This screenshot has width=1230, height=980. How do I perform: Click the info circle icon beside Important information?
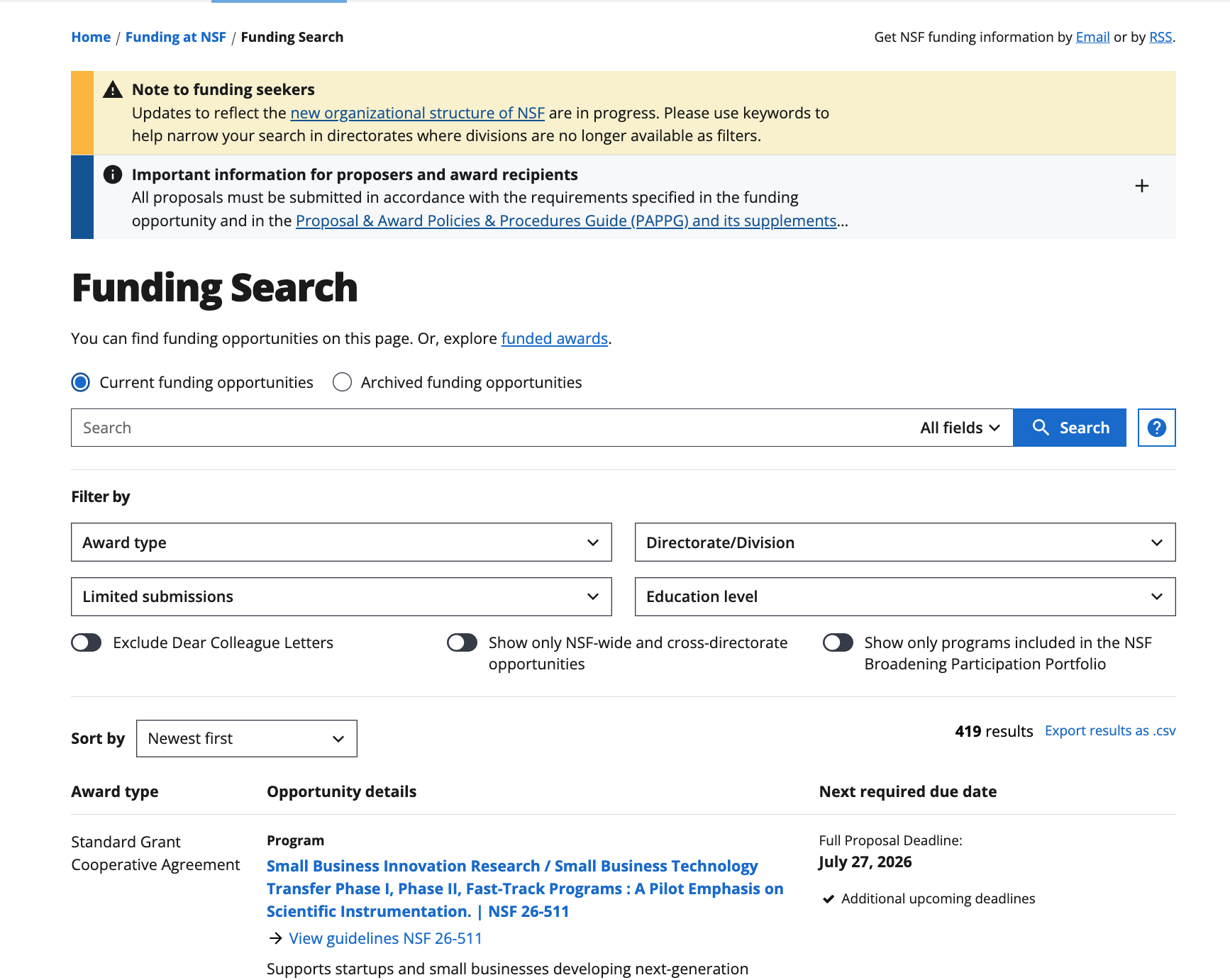(x=113, y=174)
